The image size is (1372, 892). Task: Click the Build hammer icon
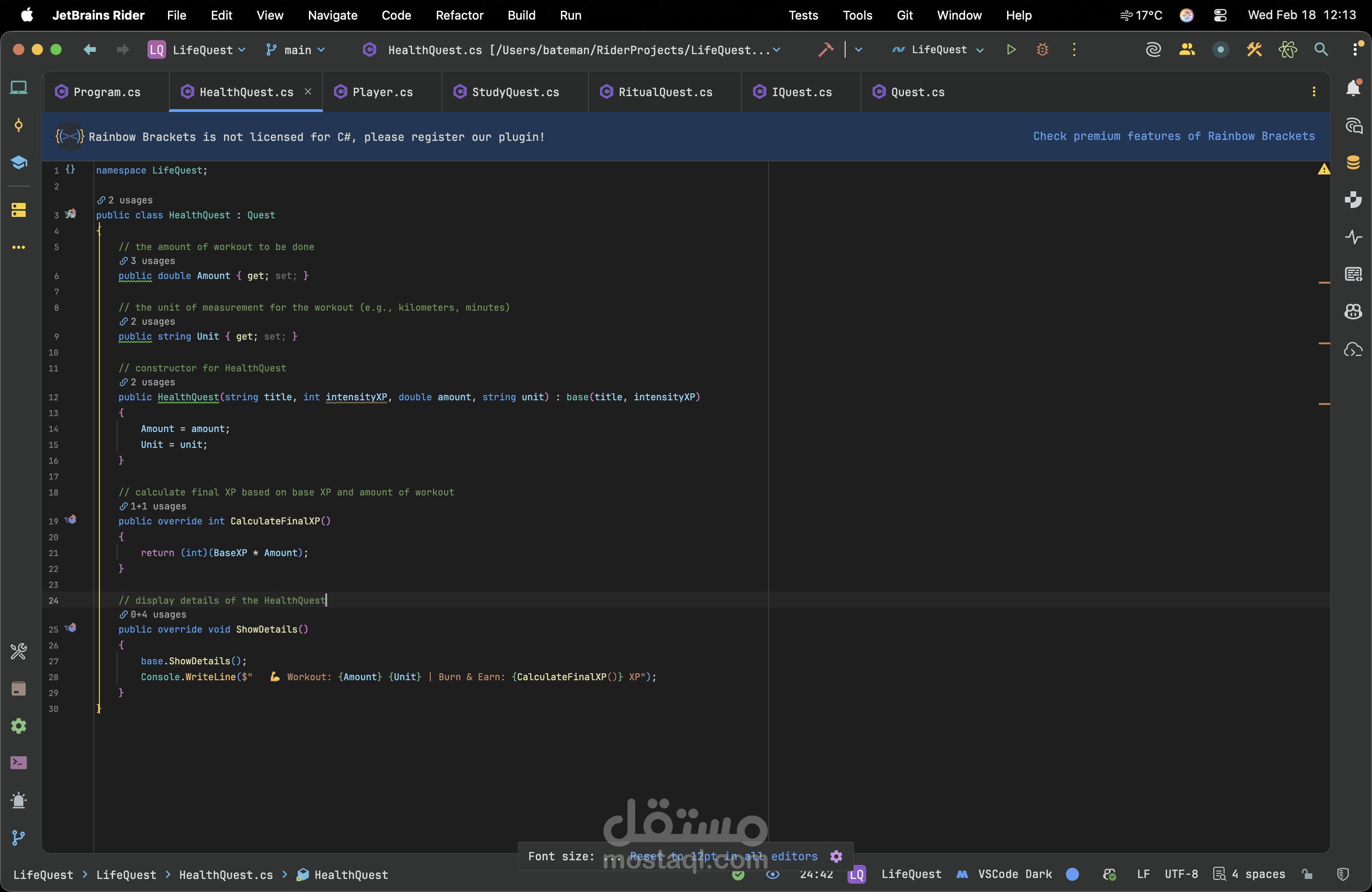(825, 49)
